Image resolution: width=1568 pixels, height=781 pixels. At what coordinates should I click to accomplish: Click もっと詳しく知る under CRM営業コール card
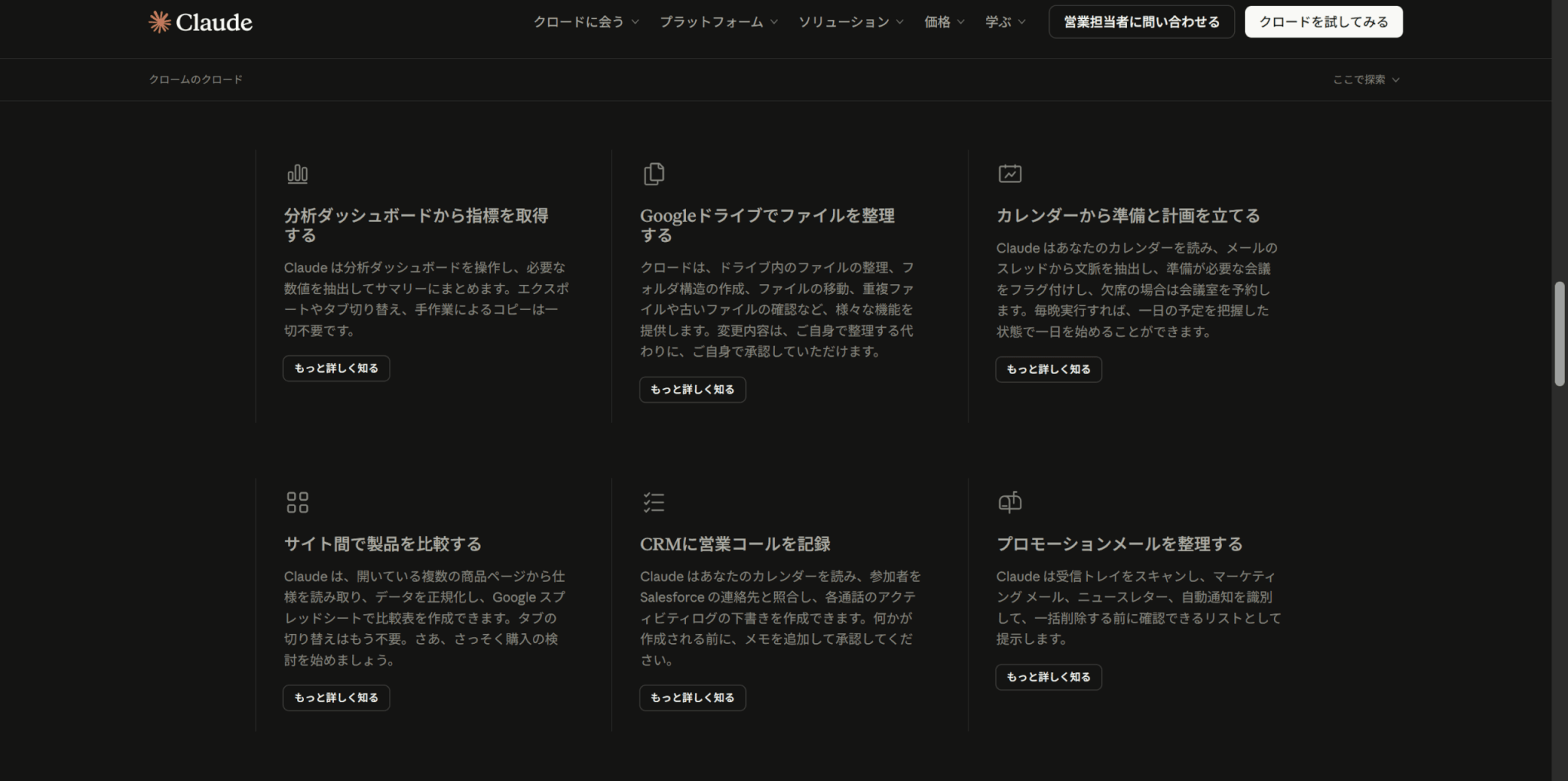692,698
